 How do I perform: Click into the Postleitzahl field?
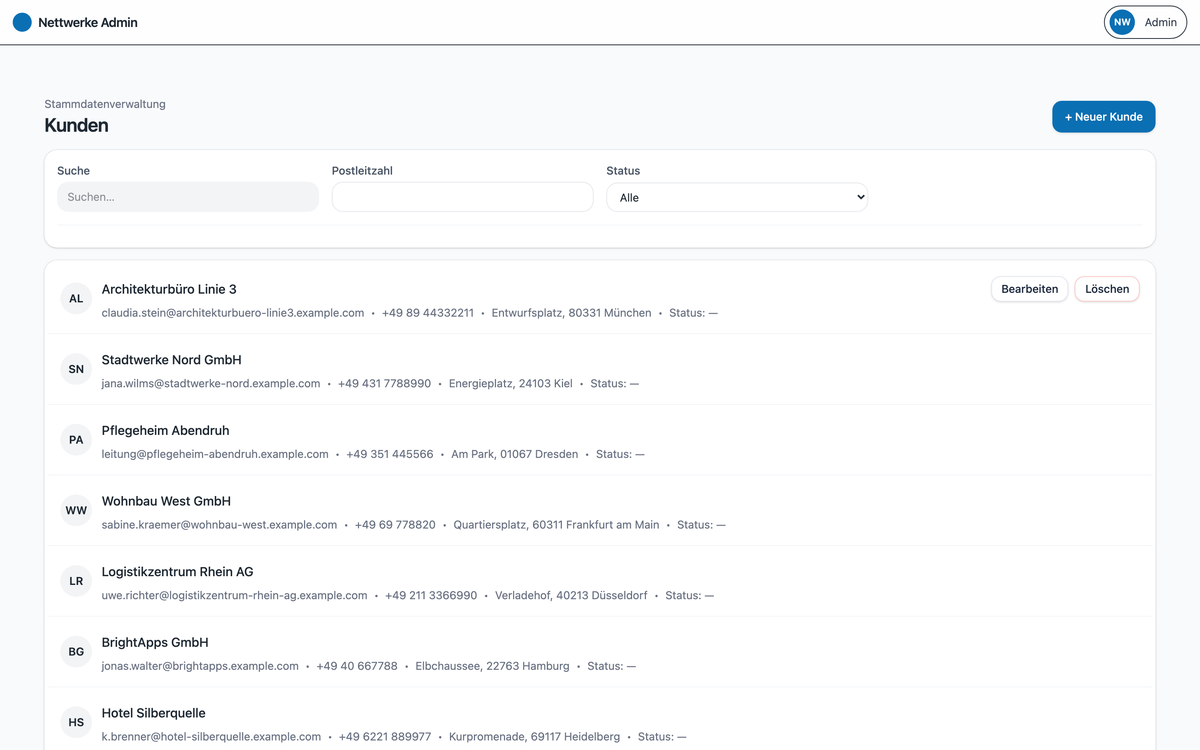coord(462,197)
